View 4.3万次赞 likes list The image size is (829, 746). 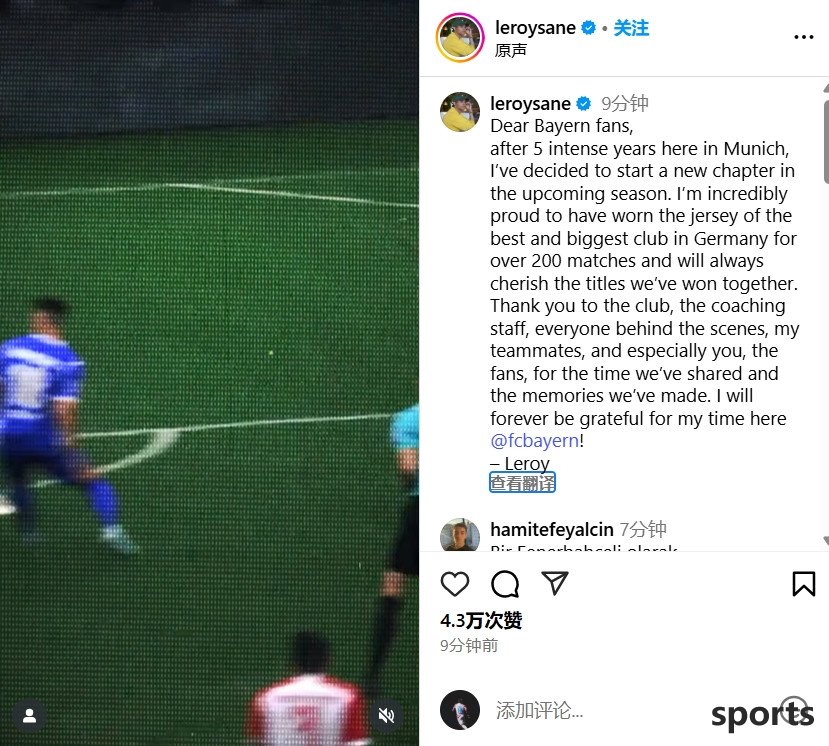[481, 620]
